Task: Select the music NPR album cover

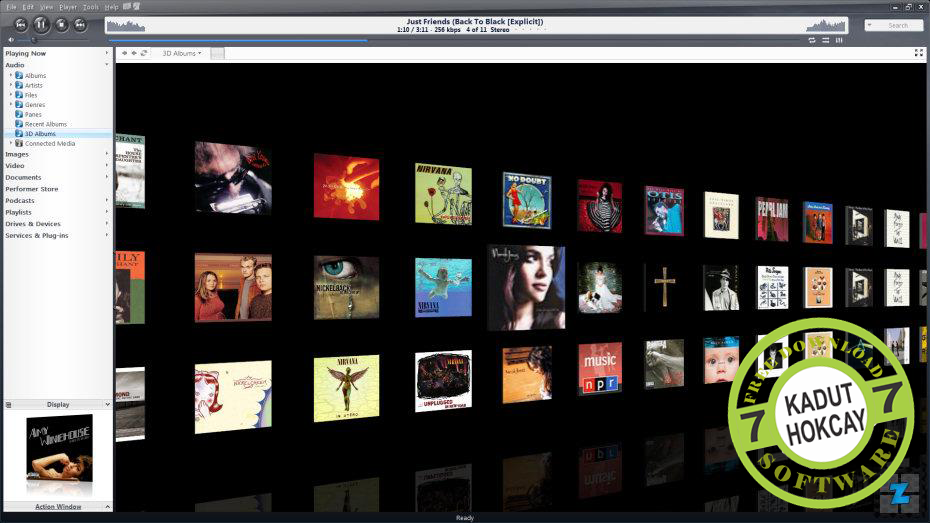Action: pyautogui.click(x=600, y=369)
